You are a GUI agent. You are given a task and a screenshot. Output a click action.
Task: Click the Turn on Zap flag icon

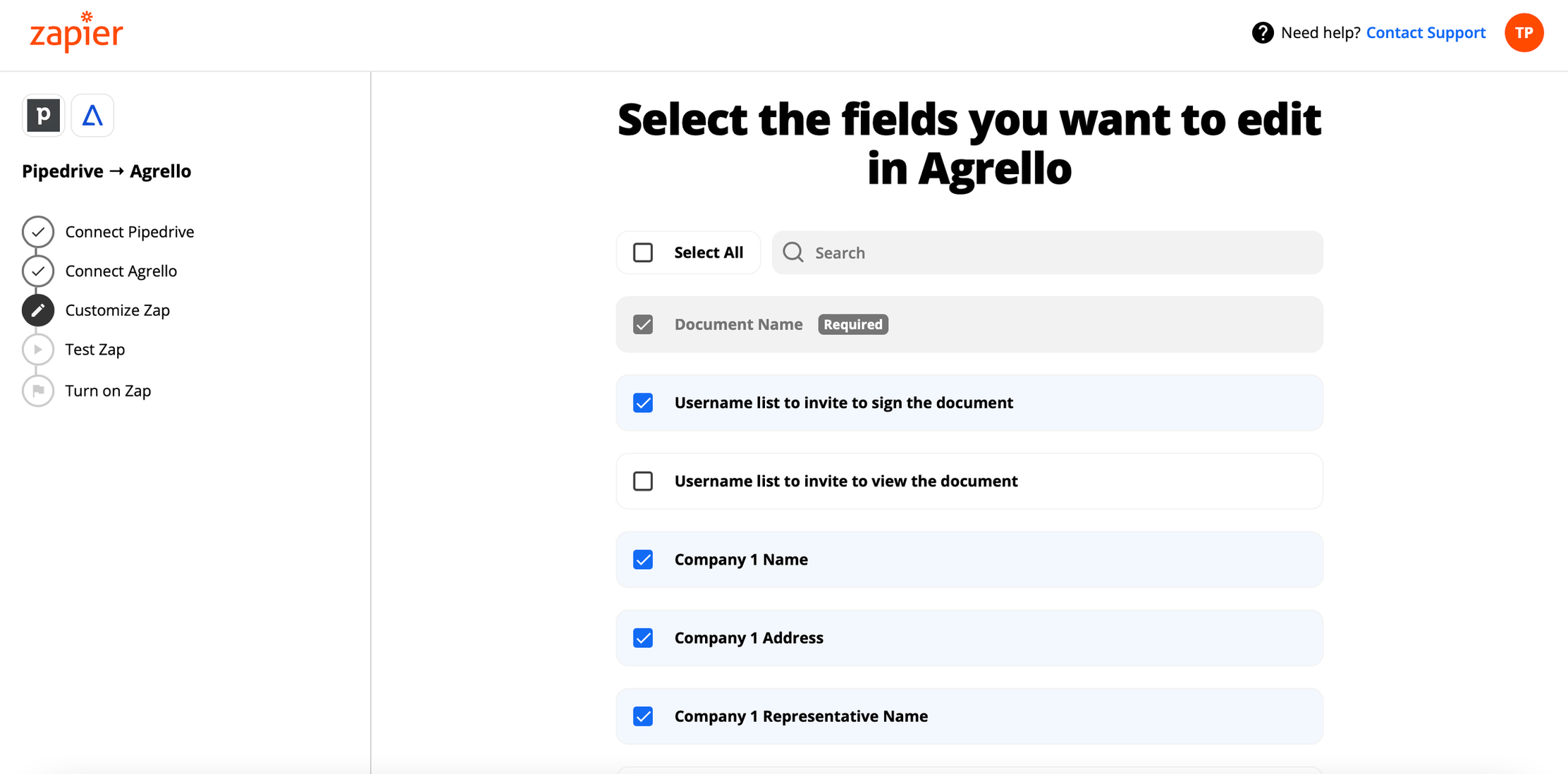click(x=38, y=391)
